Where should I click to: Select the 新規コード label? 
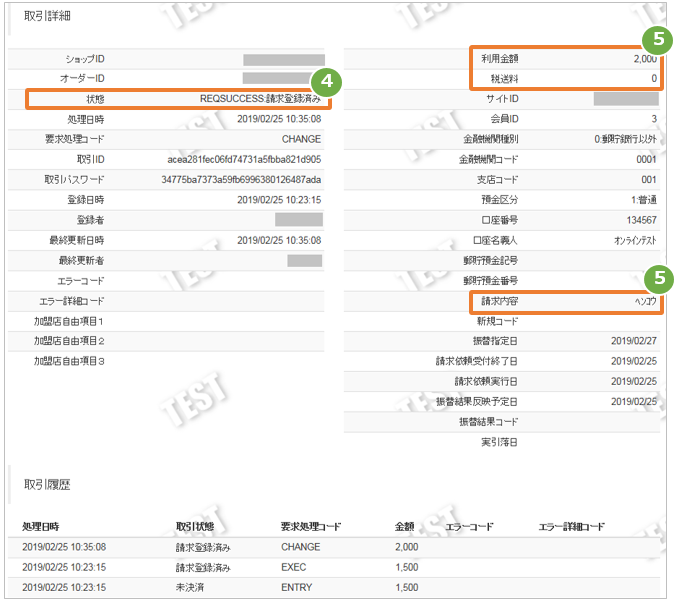[497, 321]
